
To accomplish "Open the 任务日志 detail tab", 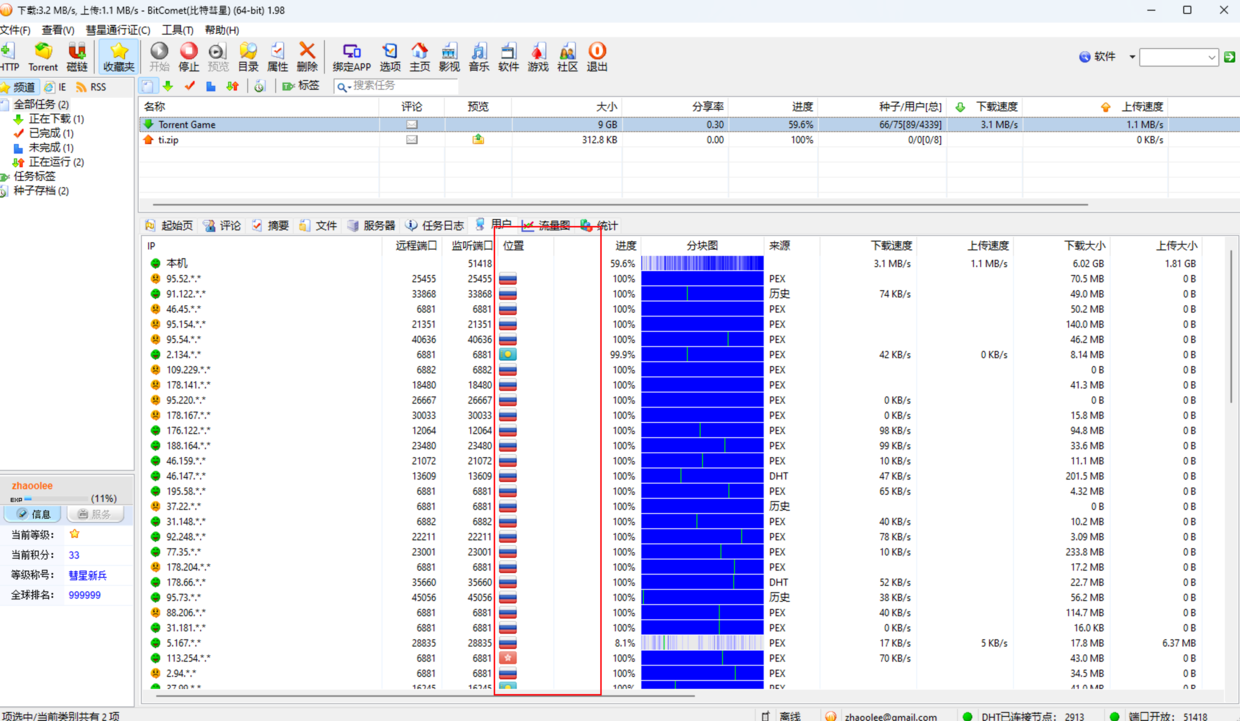I will 434,226.
